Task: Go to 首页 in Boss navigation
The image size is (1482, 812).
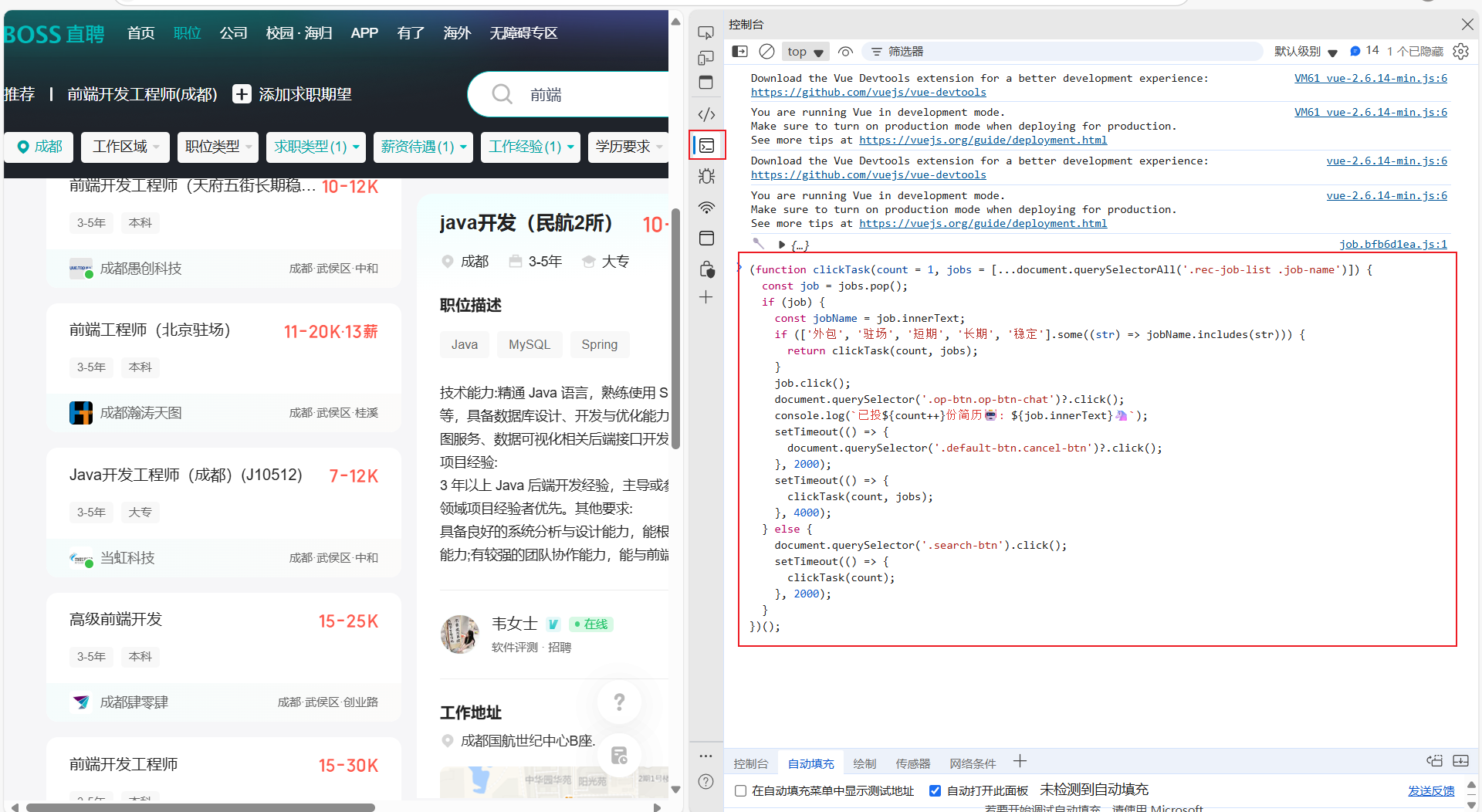Action: [140, 33]
